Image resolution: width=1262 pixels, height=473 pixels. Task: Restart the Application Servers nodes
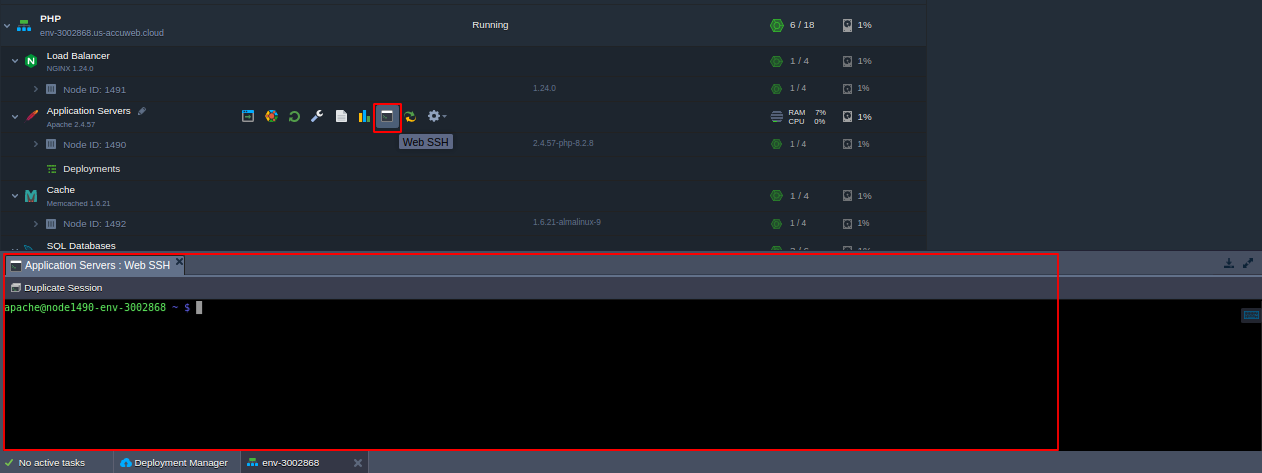(x=294, y=117)
